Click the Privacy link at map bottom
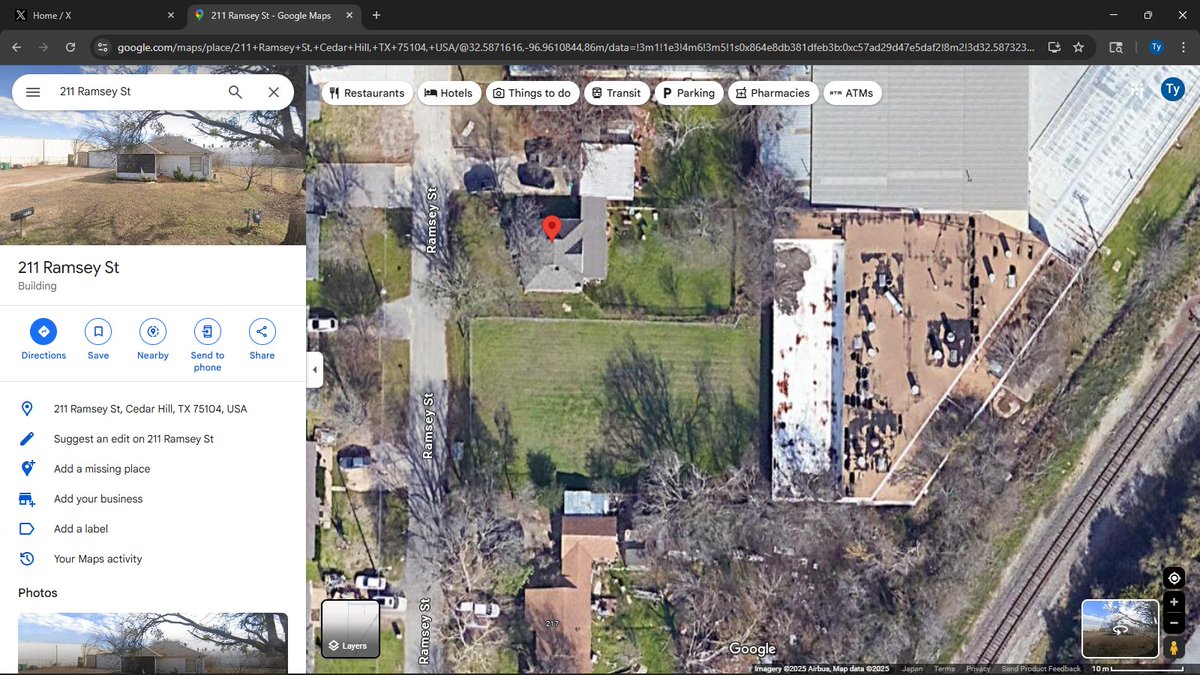Screen dimensions: 1200x675 pos(978,669)
